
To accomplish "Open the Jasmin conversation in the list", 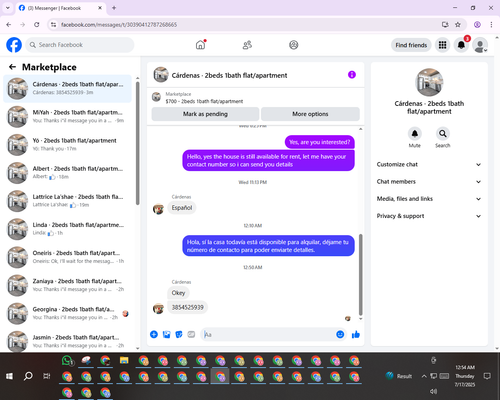I will 67,341.
